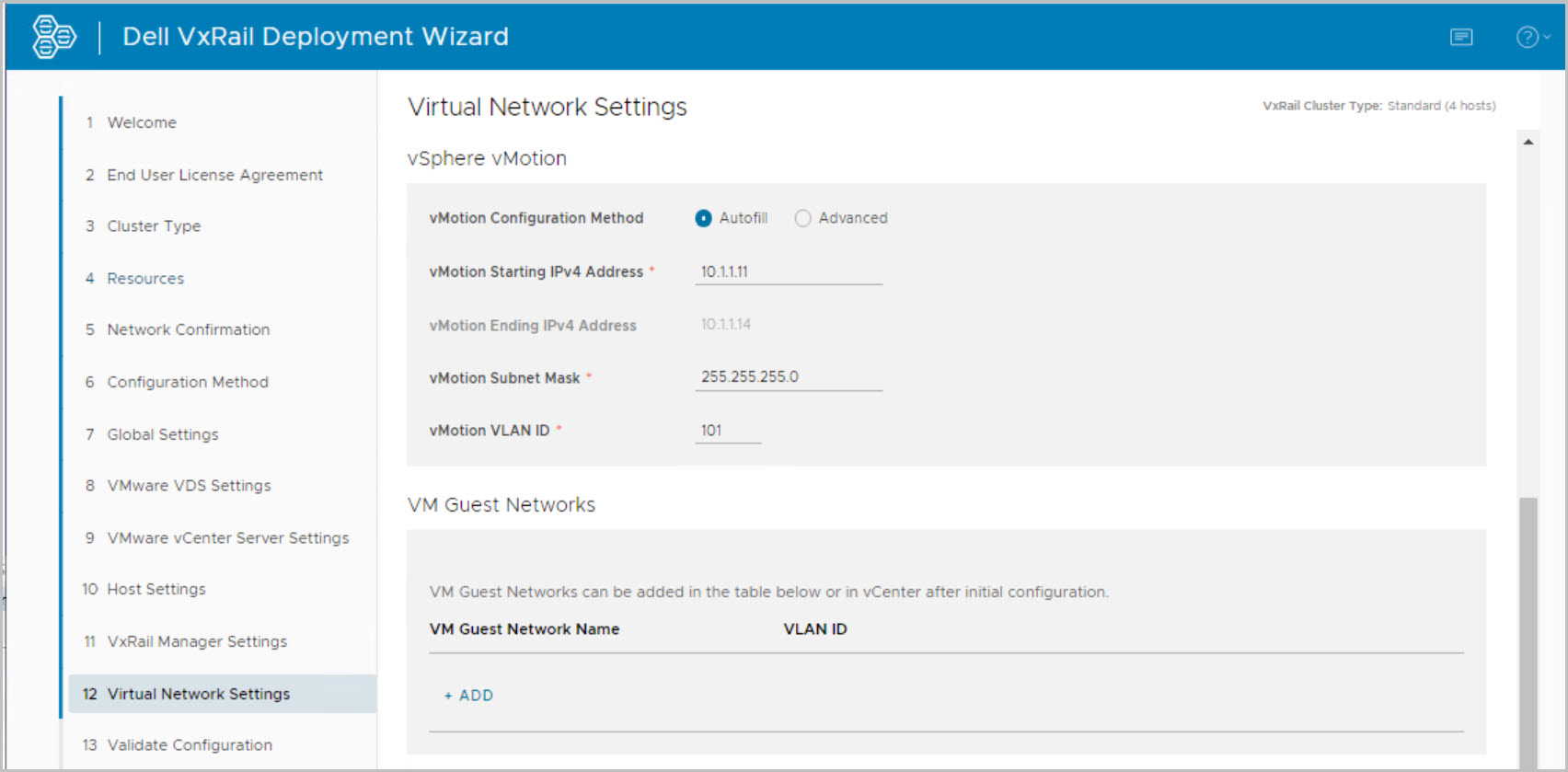Select the Autofill radio button
This screenshot has height=772, width=1568.
point(704,218)
